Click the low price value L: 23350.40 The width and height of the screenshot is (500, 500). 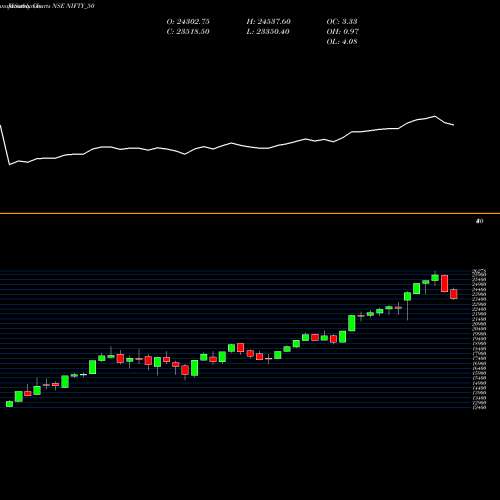tap(268, 32)
